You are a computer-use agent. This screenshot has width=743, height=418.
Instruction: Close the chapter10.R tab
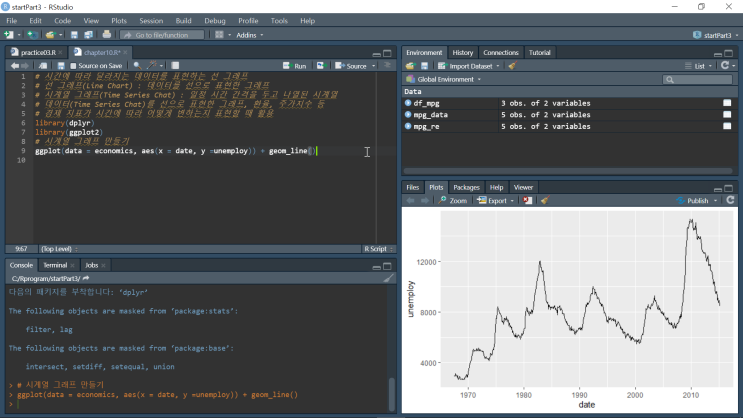click(x=125, y=53)
